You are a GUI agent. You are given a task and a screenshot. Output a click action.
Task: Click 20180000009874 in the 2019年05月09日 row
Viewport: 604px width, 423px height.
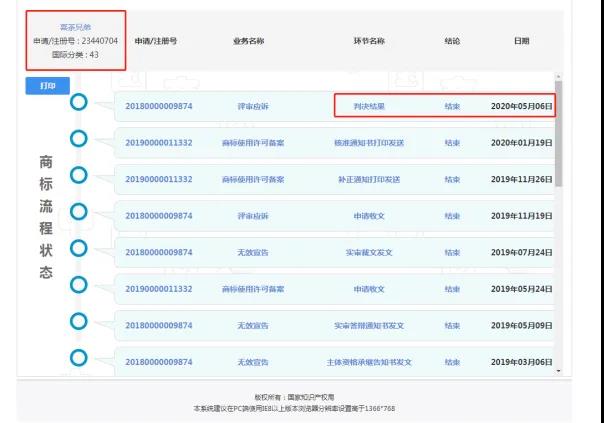tap(159, 326)
